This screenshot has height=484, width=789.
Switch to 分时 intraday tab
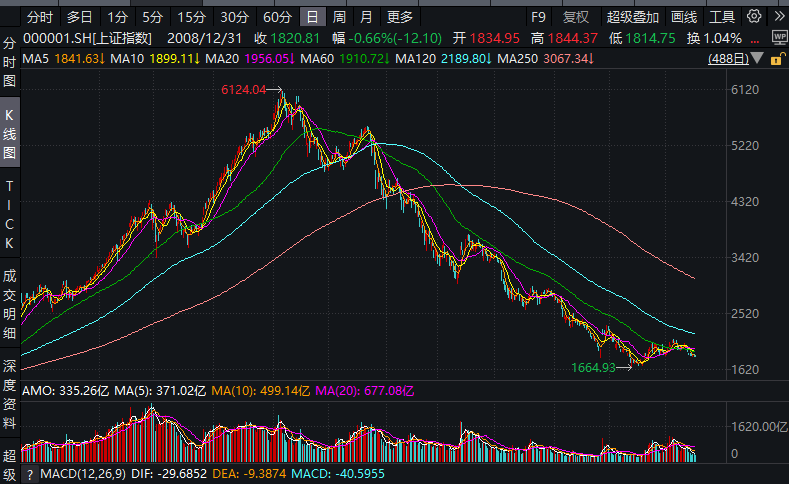[x=39, y=17]
